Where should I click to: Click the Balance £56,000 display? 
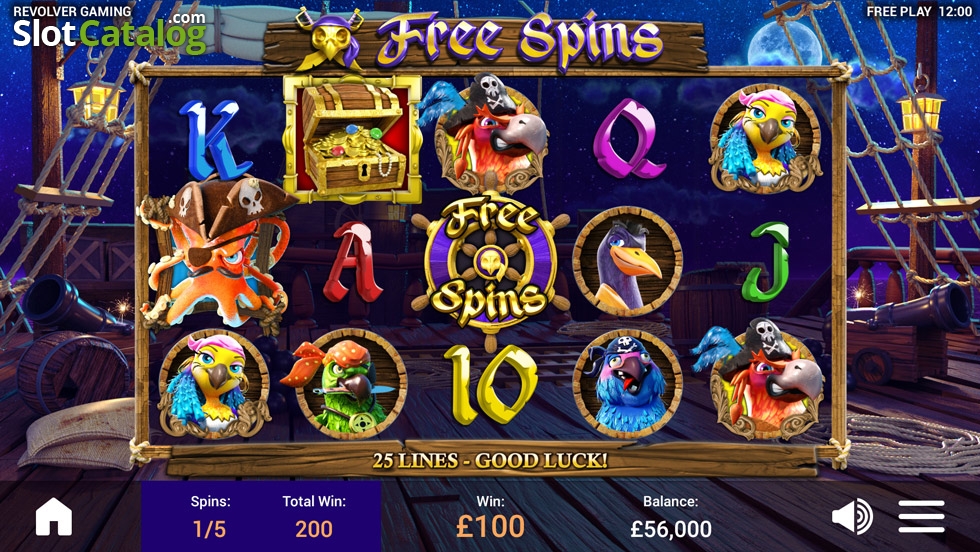[x=671, y=517]
